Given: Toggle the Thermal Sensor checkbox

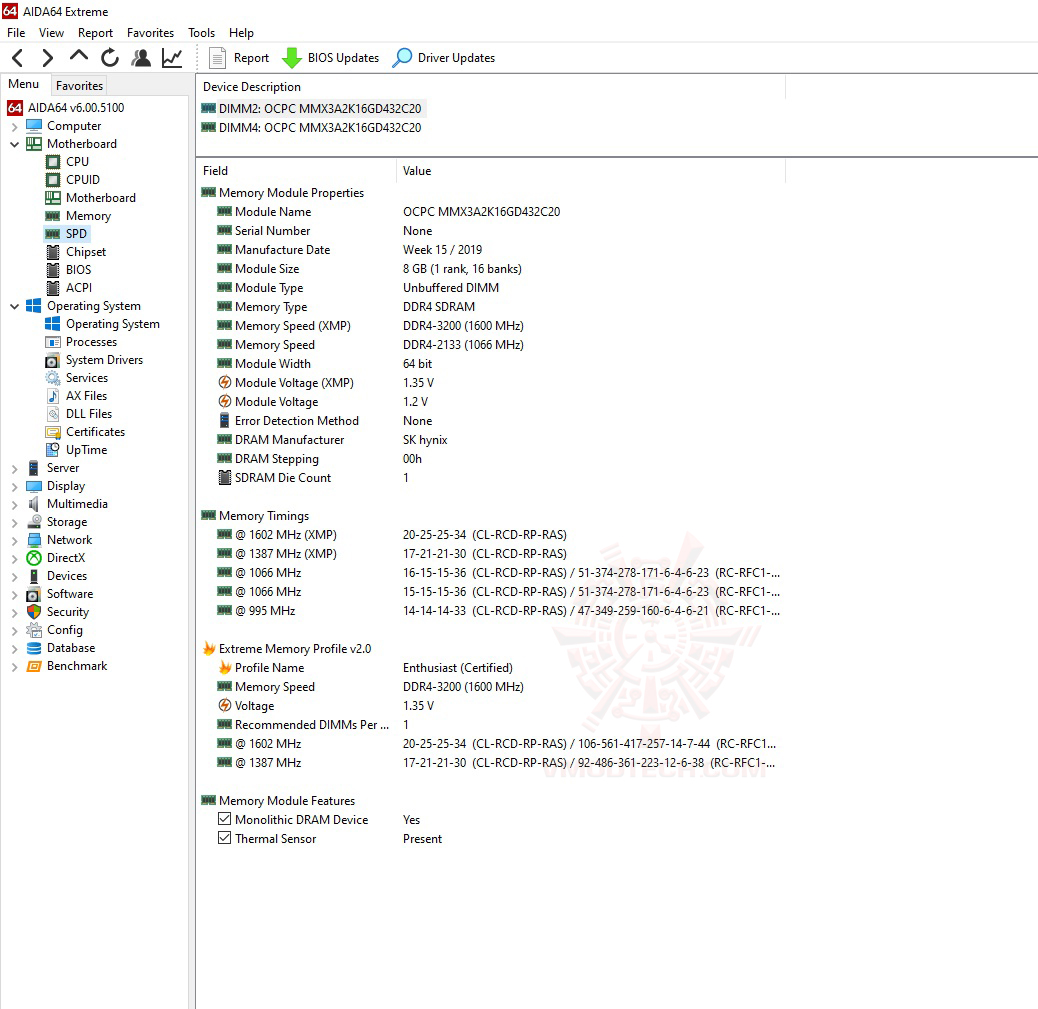Looking at the screenshot, I should pyautogui.click(x=224, y=838).
